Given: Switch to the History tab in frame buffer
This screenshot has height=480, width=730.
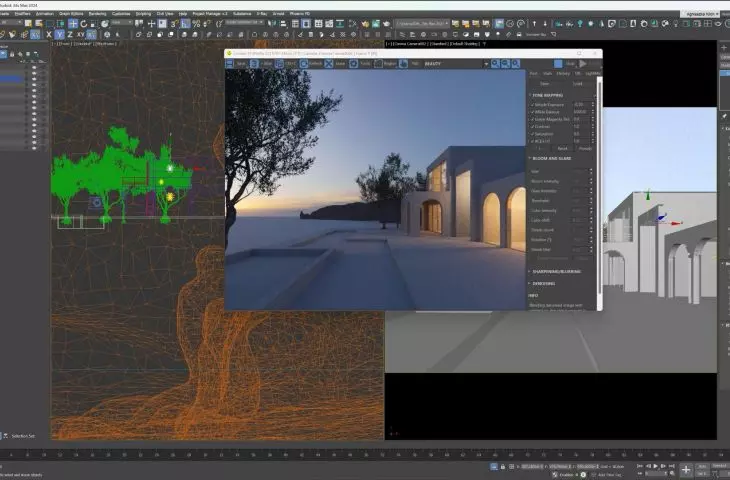Looking at the screenshot, I should pyautogui.click(x=563, y=74).
